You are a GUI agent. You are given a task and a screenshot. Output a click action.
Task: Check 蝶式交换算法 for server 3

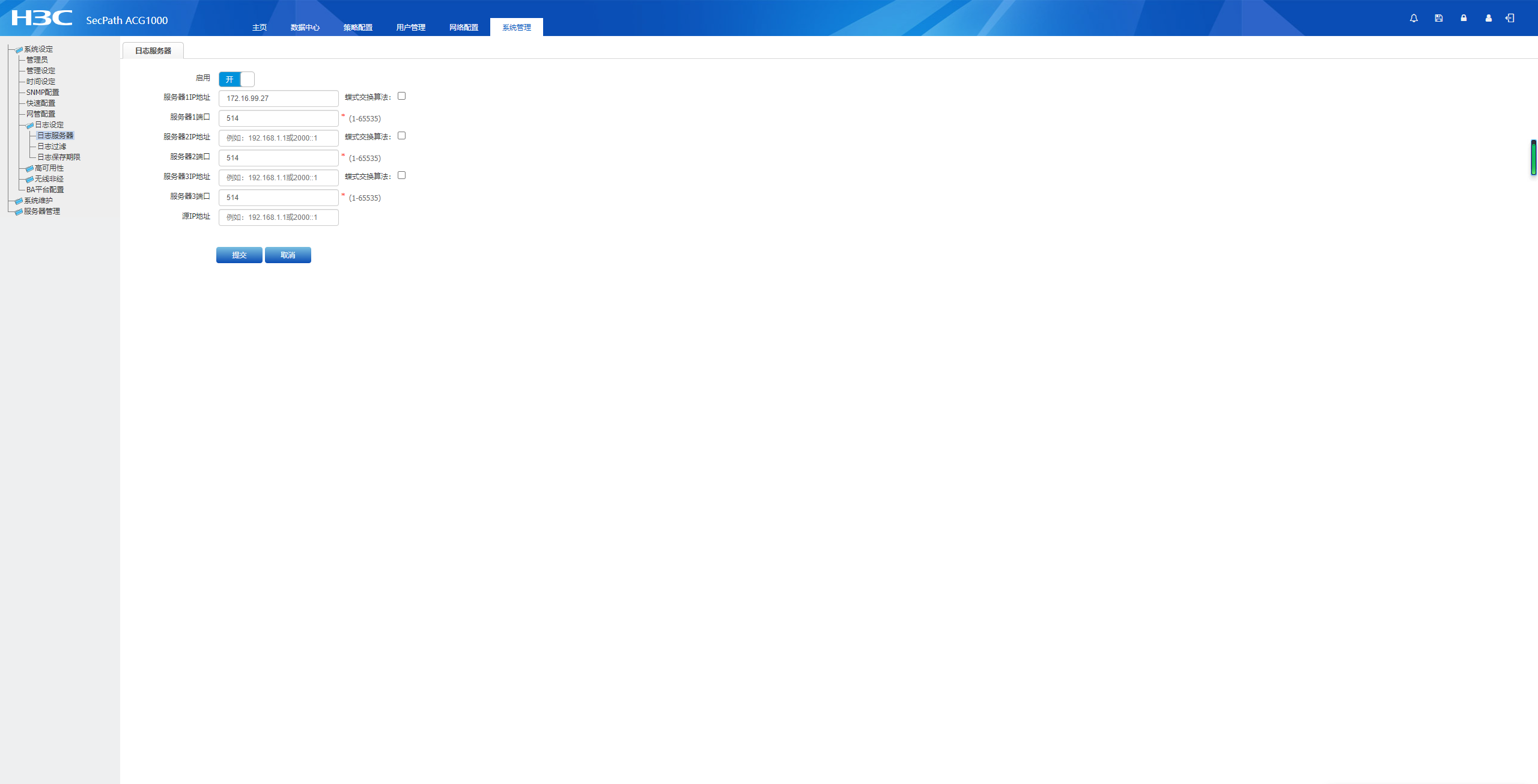[402, 175]
